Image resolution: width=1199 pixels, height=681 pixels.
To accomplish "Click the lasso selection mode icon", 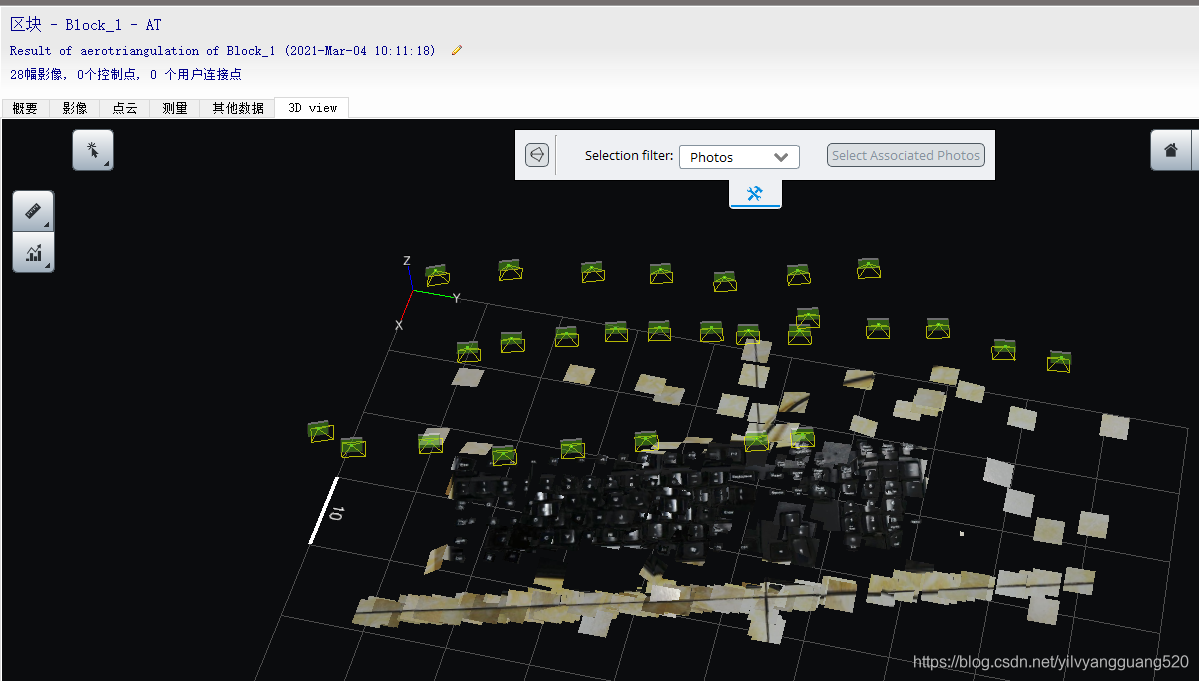I will (x=537, y=155).
